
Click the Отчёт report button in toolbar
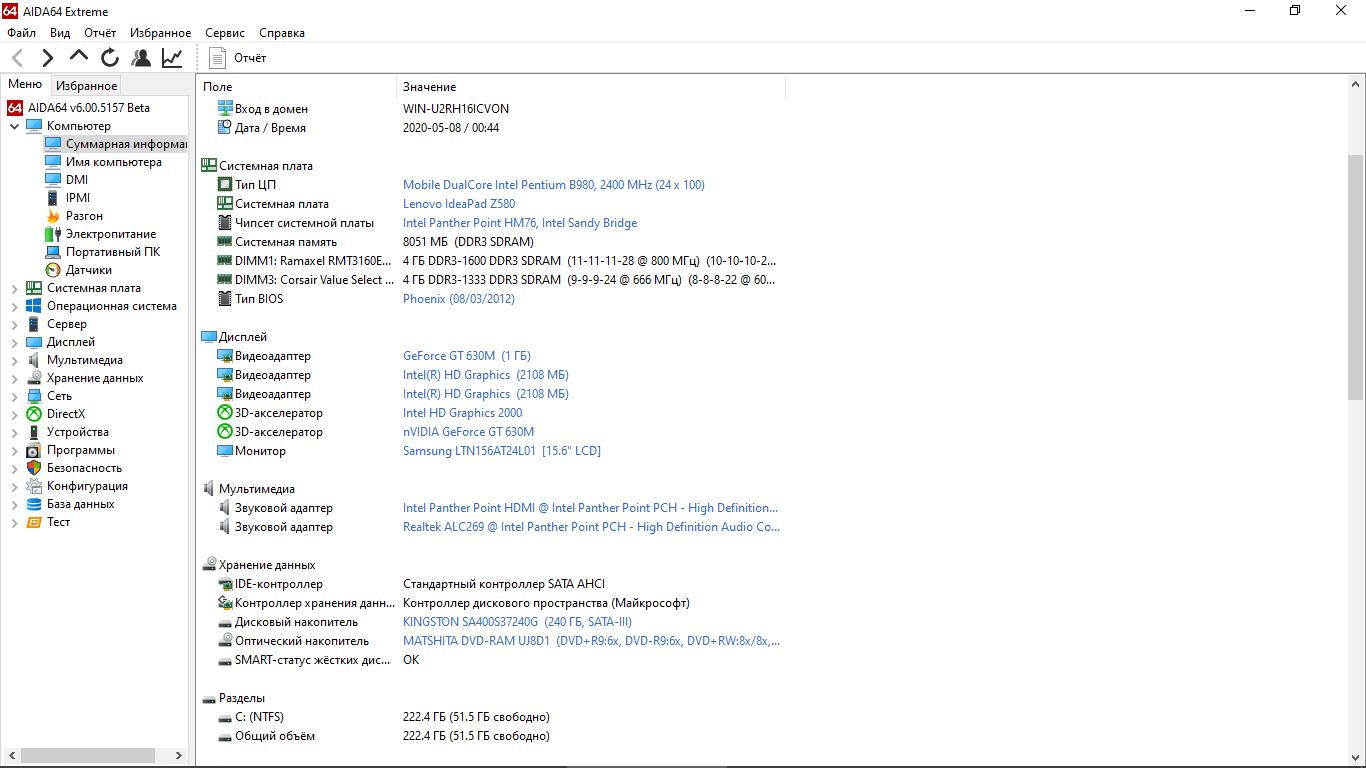pos(238,58)
